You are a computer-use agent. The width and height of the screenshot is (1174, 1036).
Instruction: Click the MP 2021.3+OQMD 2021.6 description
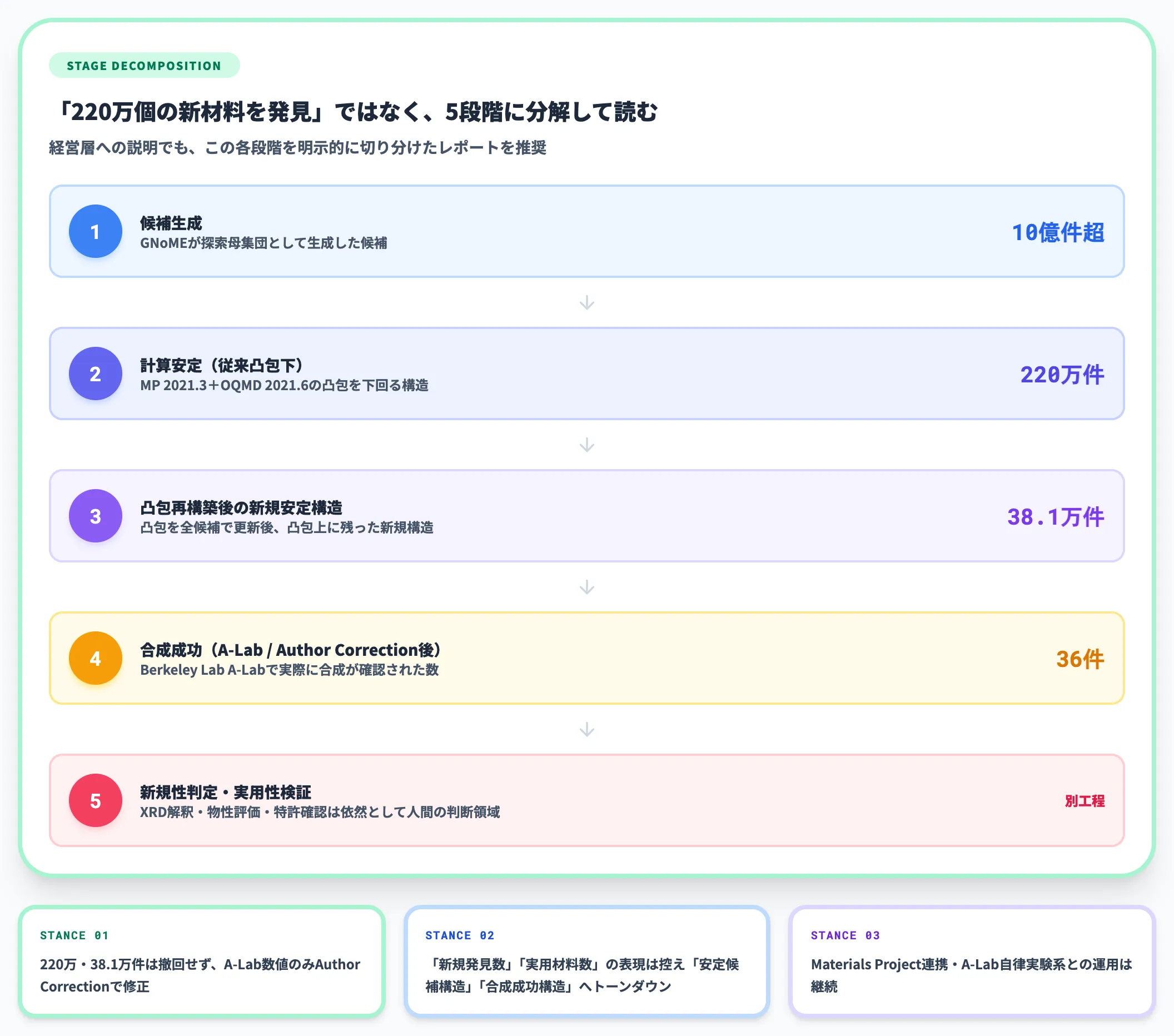284,385
